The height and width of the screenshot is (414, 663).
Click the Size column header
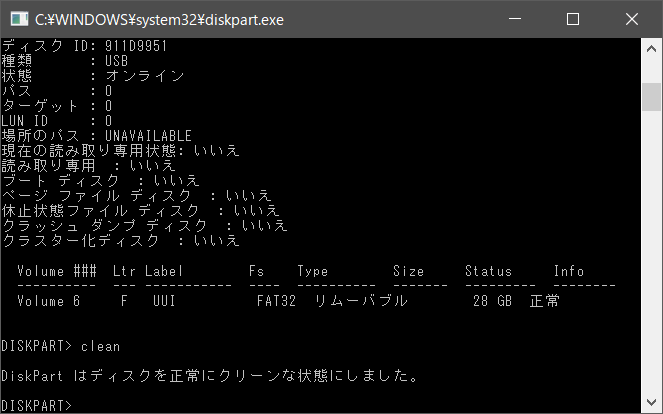pos(408,271)
